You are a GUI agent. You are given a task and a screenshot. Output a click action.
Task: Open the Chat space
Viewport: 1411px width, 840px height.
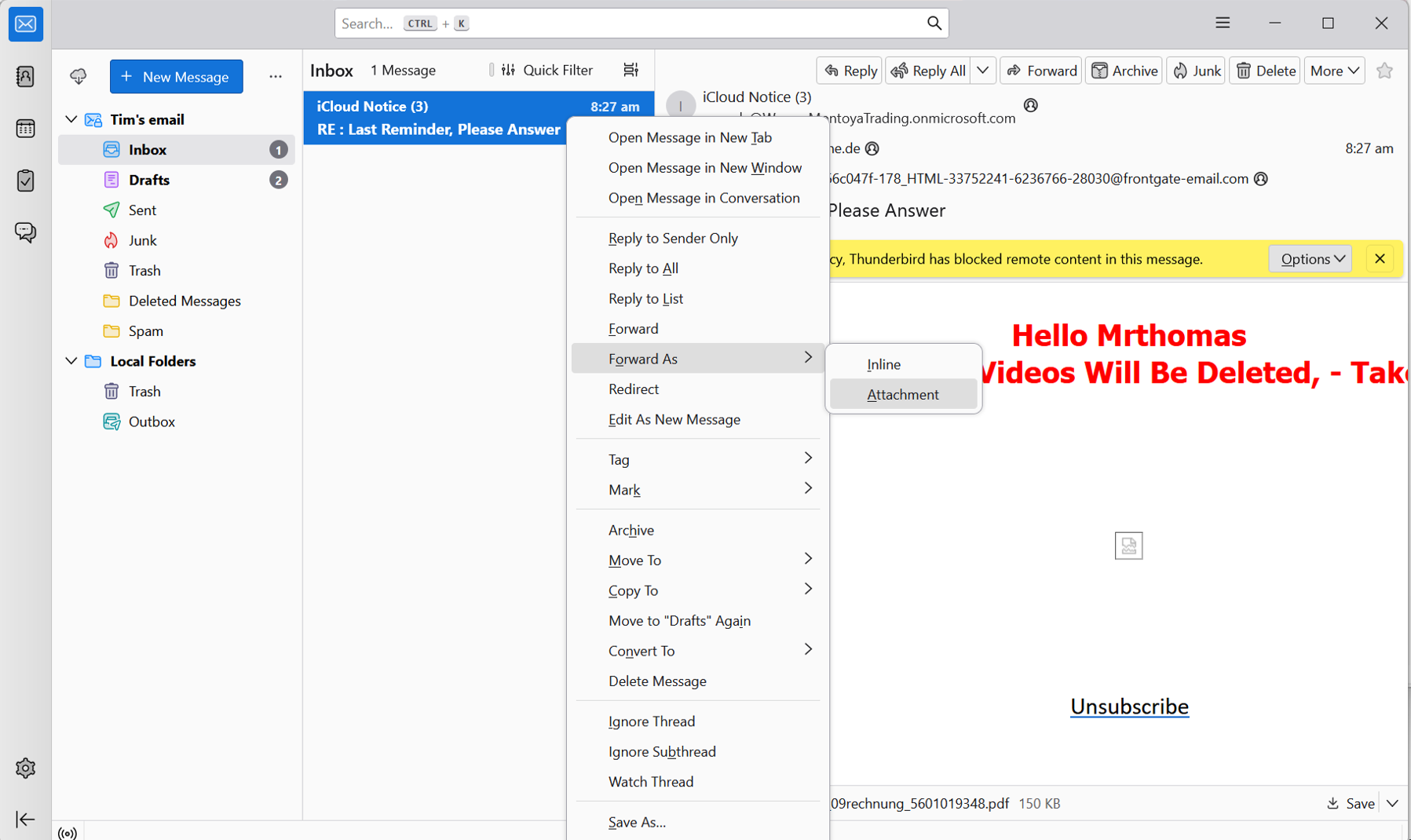[x=25, y=232]
